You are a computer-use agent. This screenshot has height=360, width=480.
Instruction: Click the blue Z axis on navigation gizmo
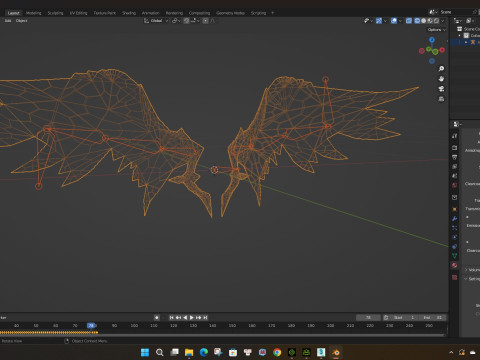[432, 40]
